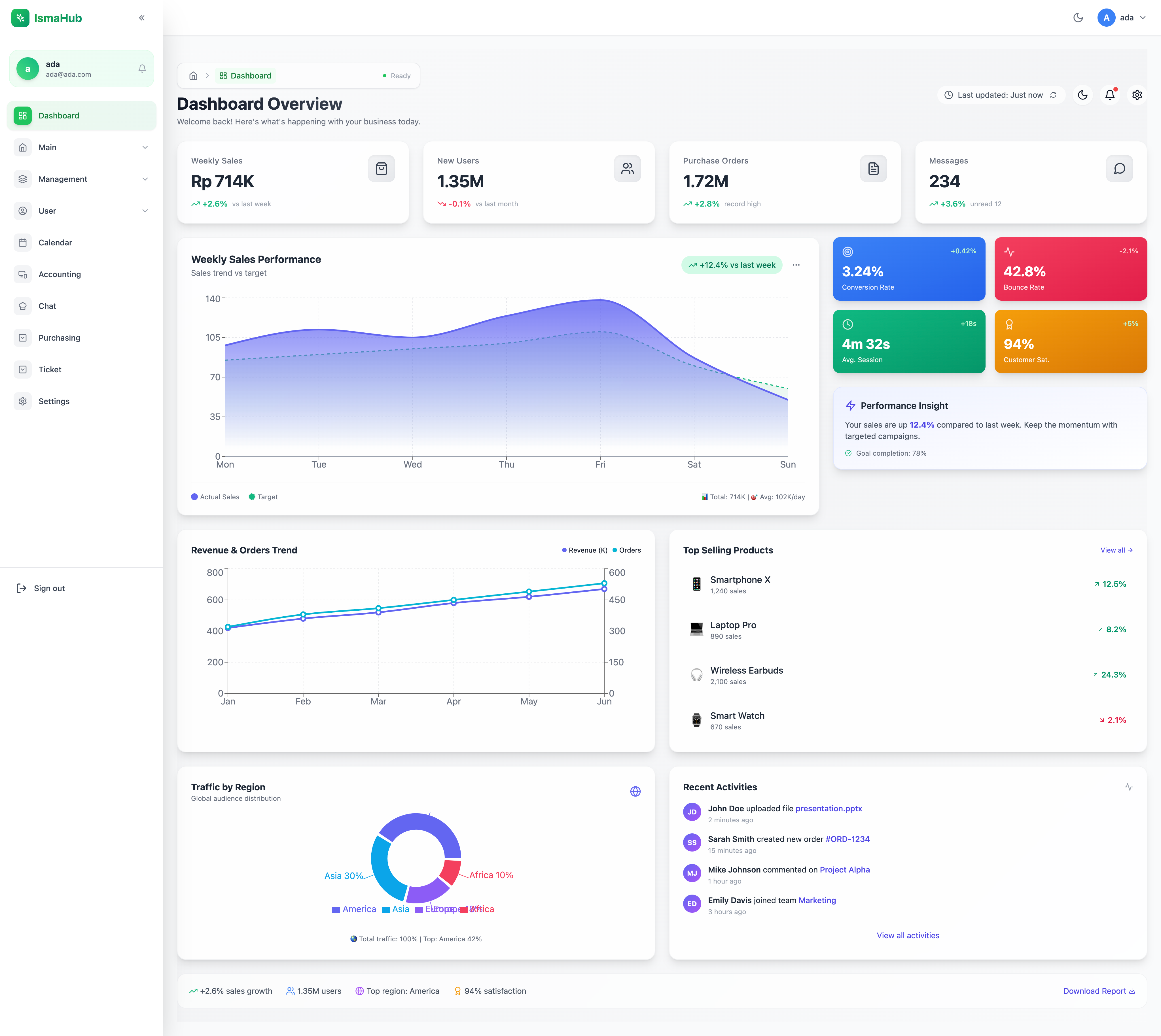Click the Conversion Rate blue card
The height and width of the screenshot is (1036, 1161).
[x=909, y=269]
